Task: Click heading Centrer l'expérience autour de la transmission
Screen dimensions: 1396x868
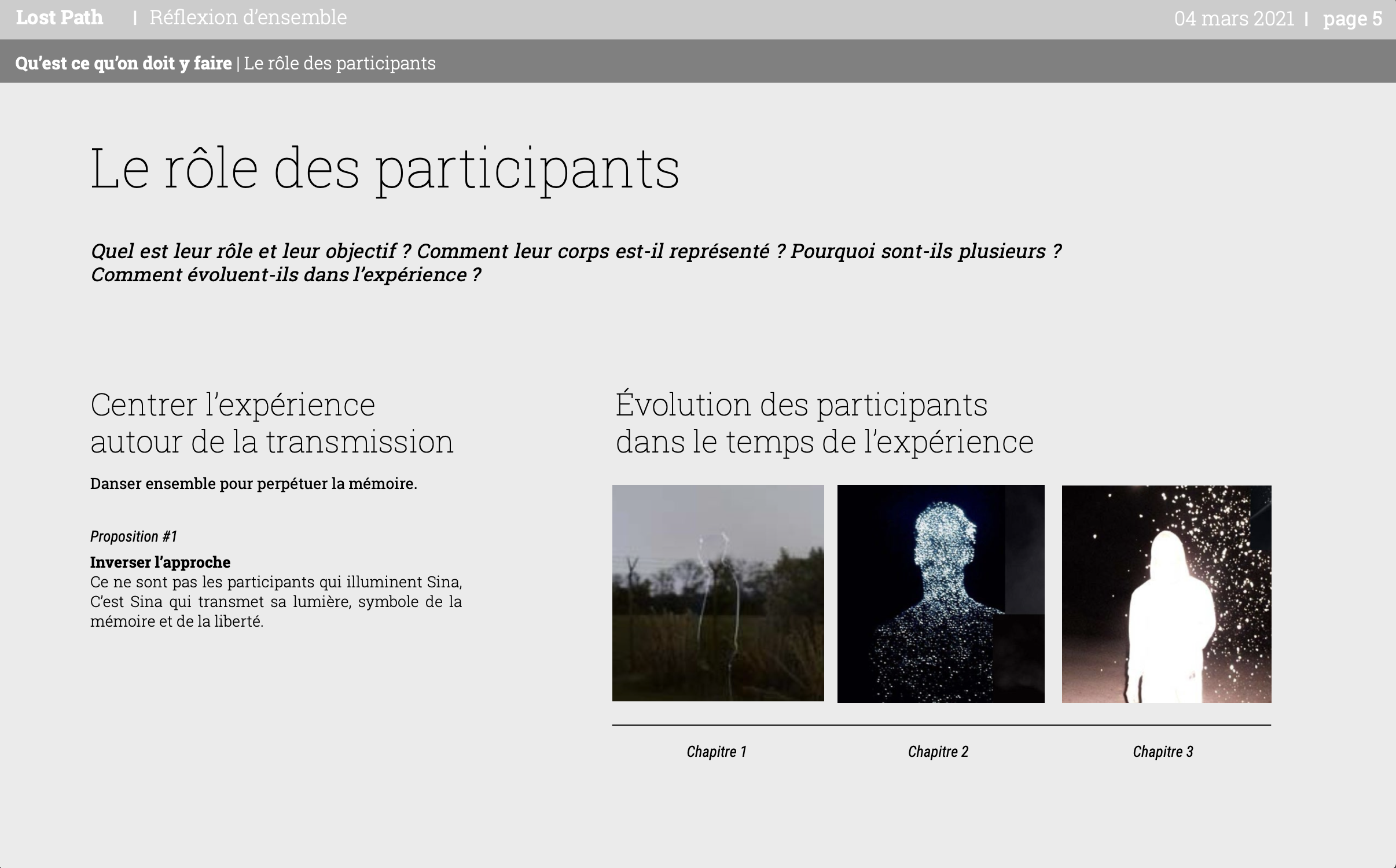Action: point(272,423)
